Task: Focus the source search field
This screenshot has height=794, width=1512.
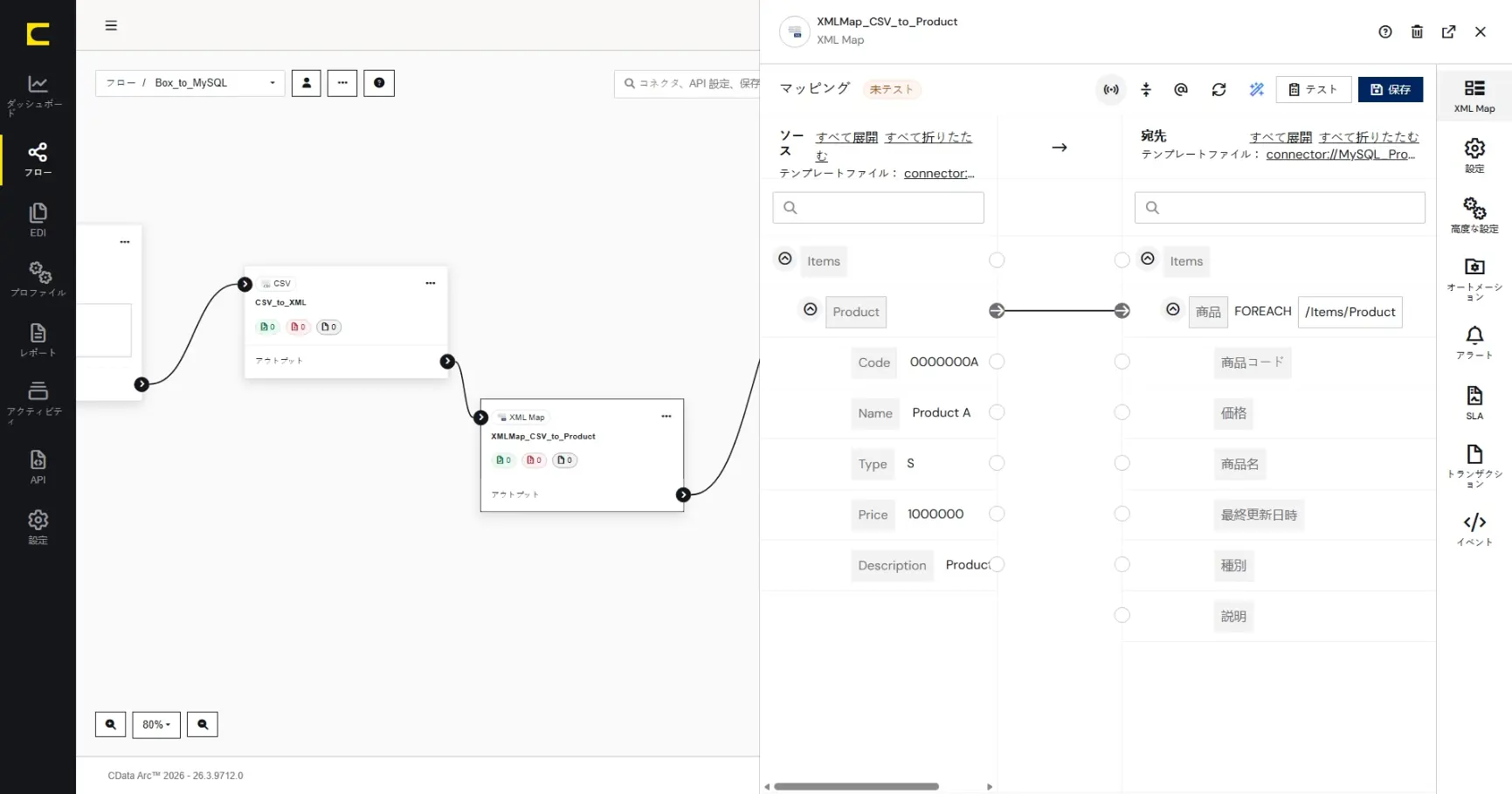Action: click(x=878, y=207)
